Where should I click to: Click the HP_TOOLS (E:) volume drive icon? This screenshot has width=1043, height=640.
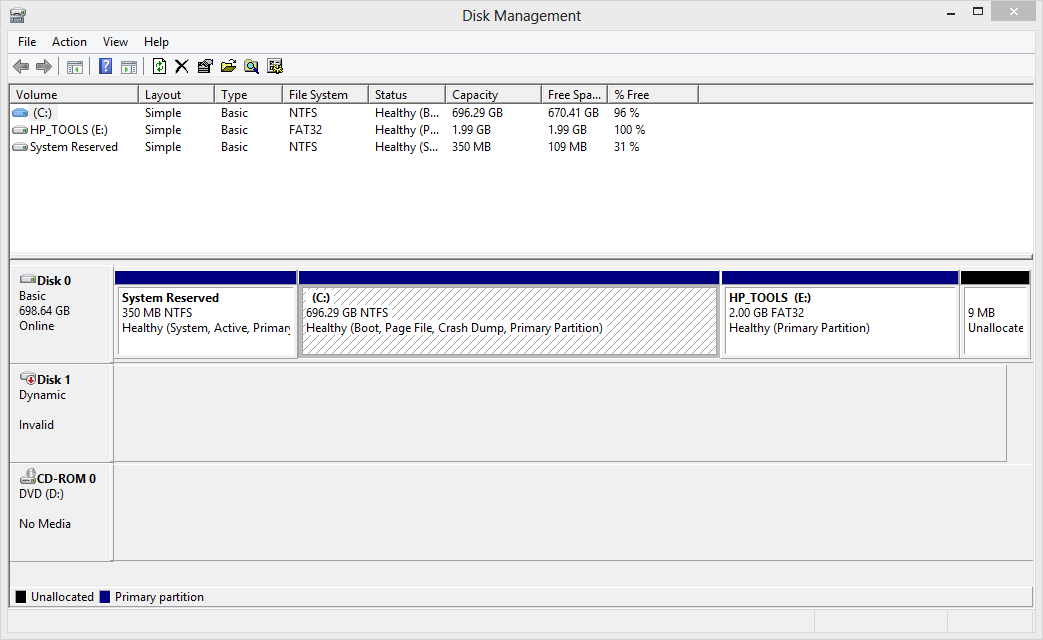20,130
